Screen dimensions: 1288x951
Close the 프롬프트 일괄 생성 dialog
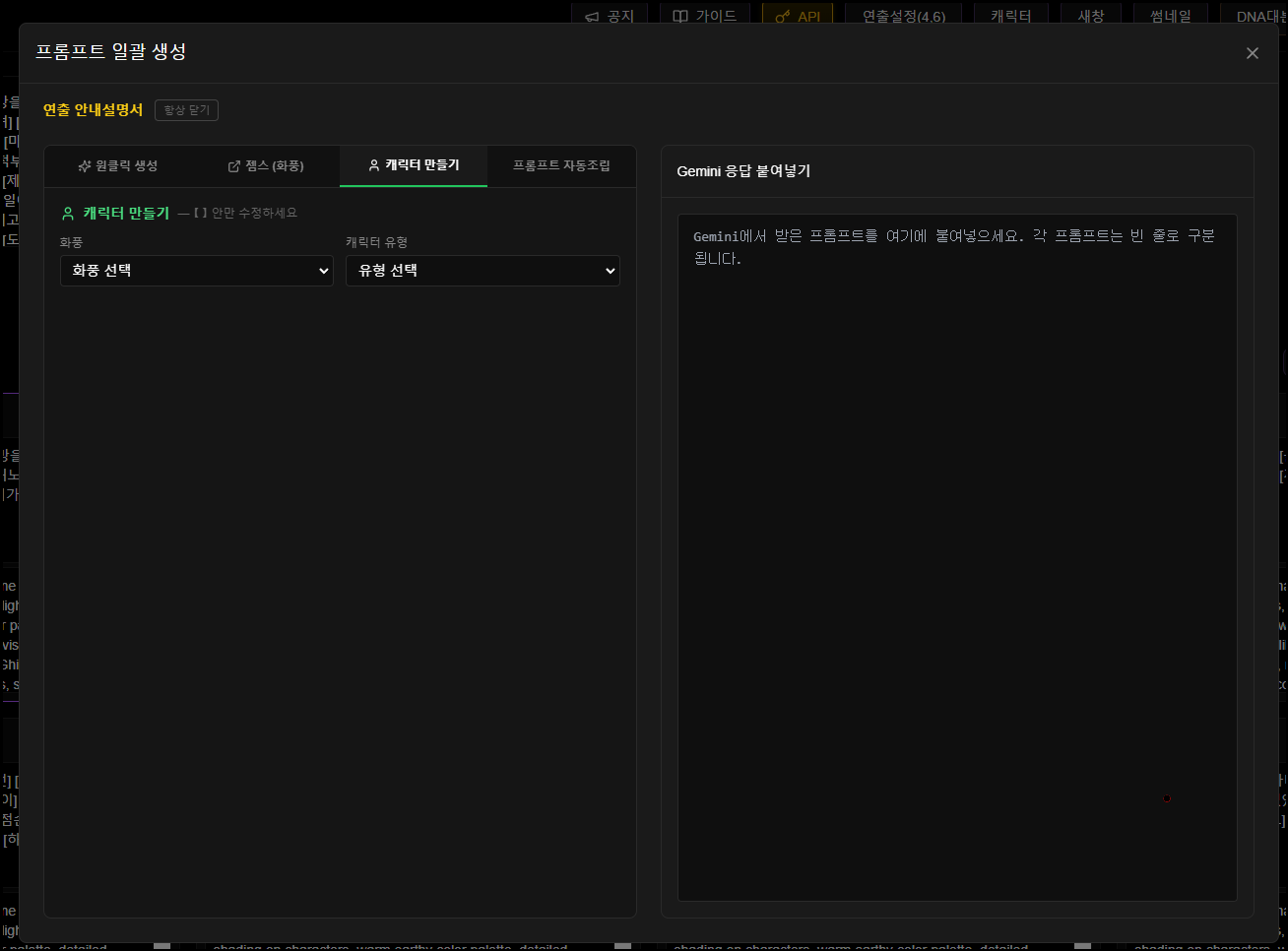[x=1252, y=53]
